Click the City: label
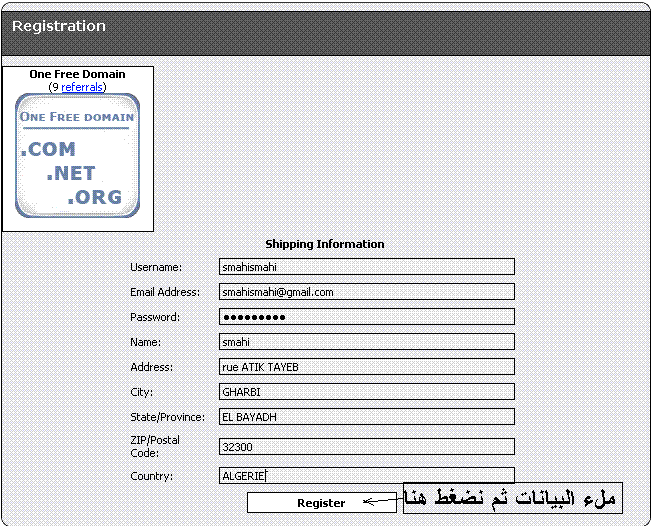652x526 pixels. 141,392
